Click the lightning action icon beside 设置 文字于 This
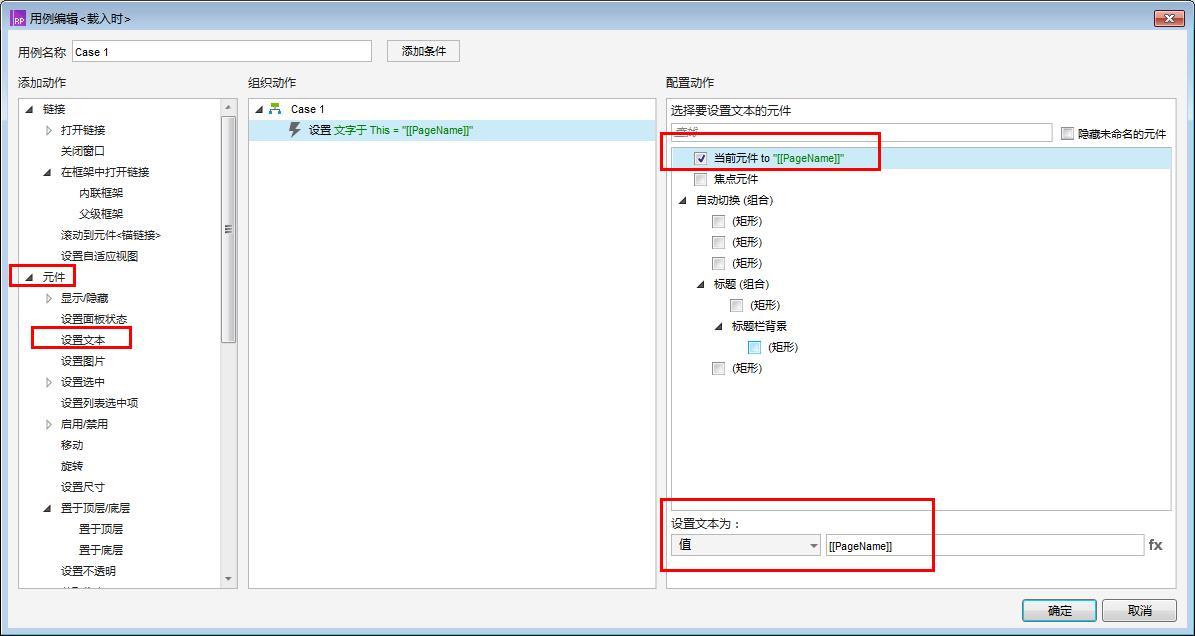The height and width of the screenshot is (636, 1195). 295,130
